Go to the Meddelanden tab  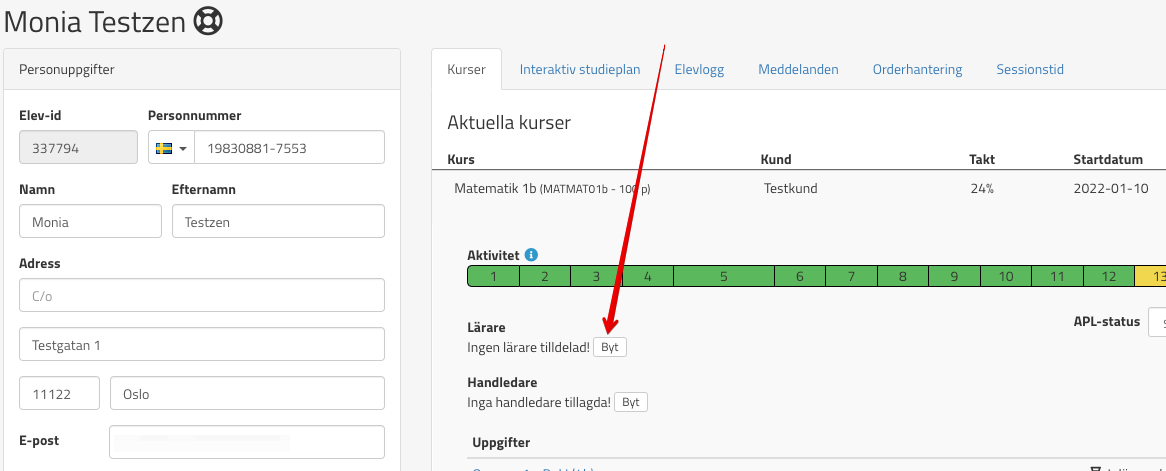798,70
